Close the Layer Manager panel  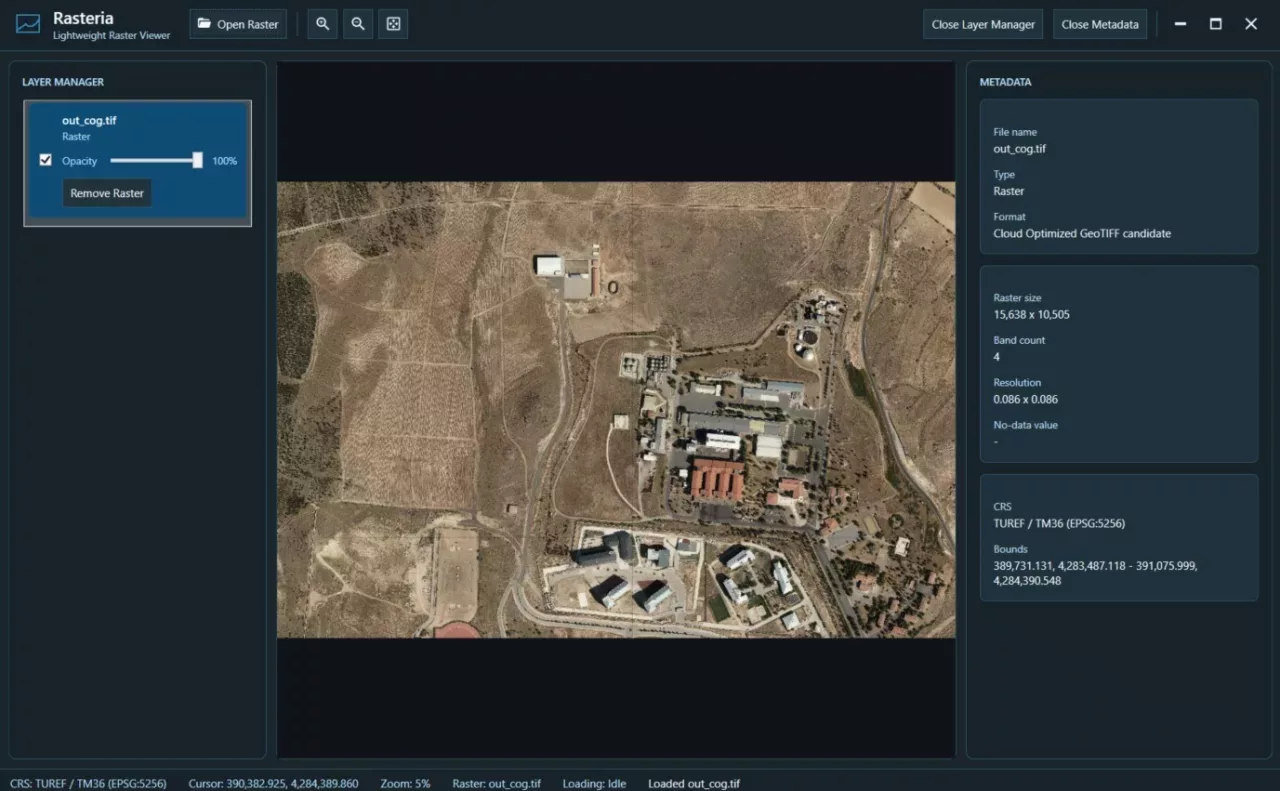point(983,24)
